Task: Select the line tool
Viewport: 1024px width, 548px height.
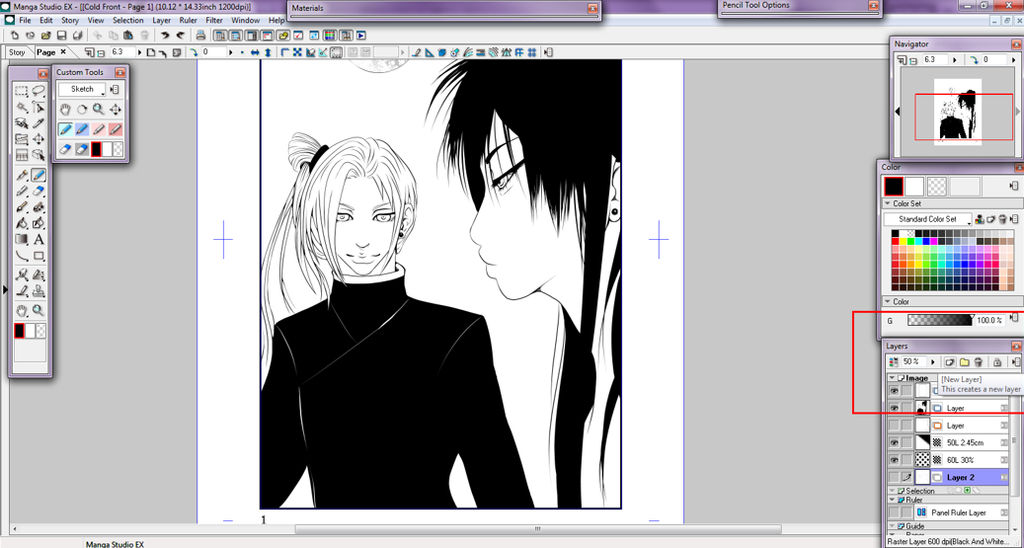Action: click(22, 256)
